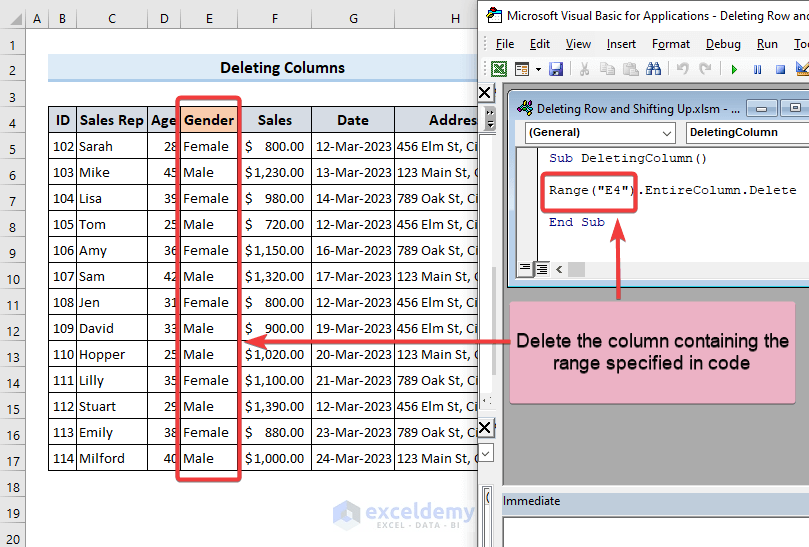Click the Immediate window input area
809x547 pixels.
[655, 532]
